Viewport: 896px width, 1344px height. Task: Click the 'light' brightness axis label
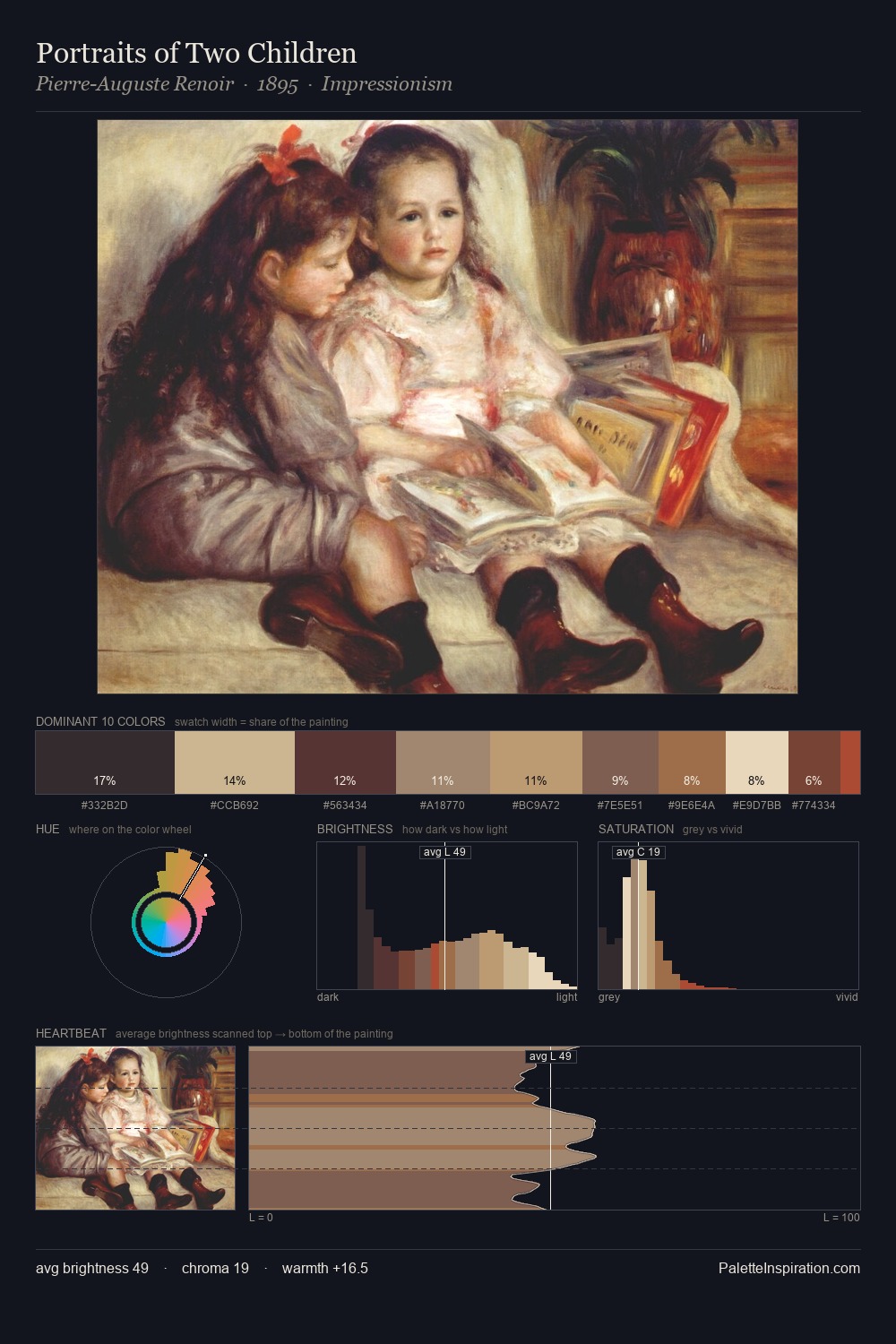(567, 997)
